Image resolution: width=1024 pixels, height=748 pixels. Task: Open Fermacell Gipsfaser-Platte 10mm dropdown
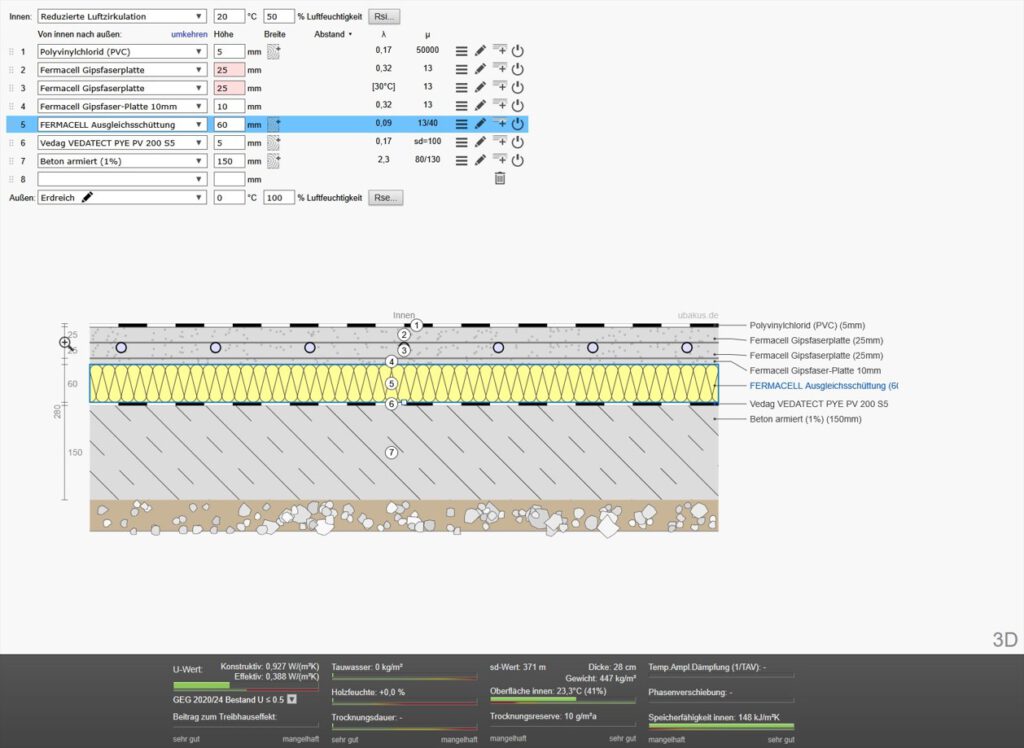click(122, 106)
